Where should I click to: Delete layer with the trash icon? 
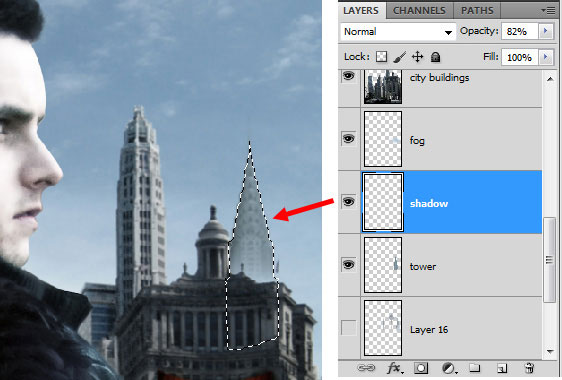[x=529, y=368]
